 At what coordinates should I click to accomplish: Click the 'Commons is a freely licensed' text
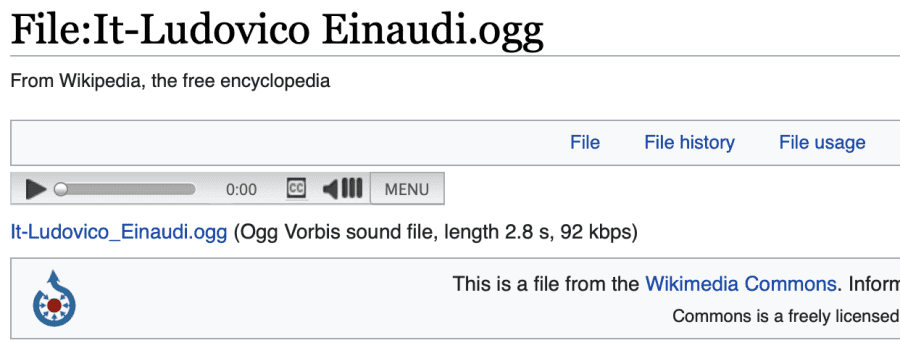tap(786, 316)
